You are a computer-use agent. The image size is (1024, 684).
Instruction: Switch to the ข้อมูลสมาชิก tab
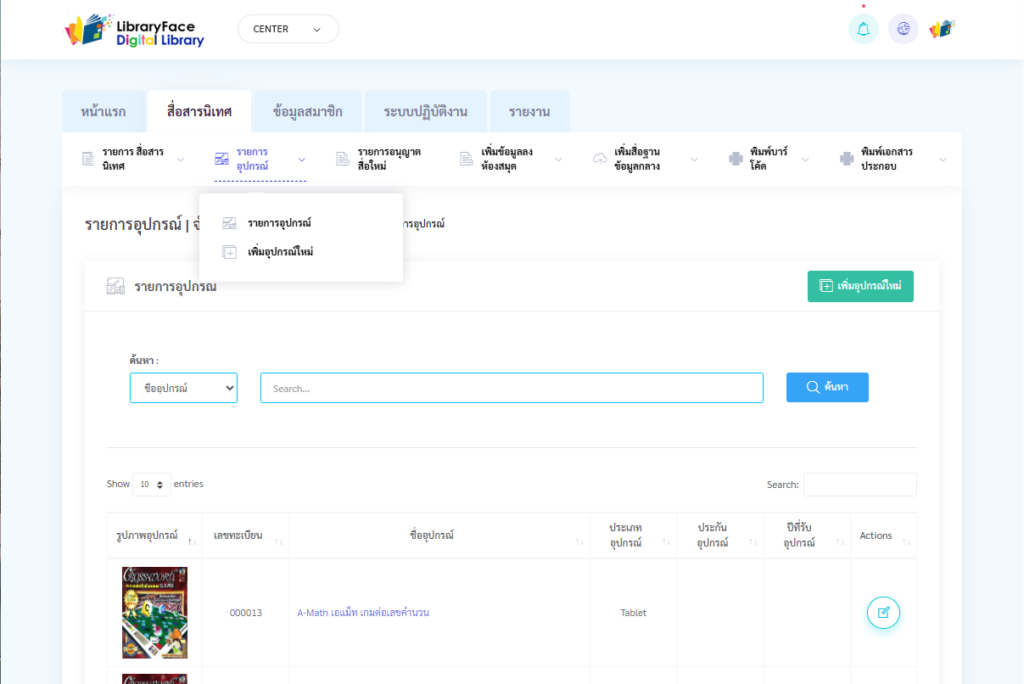(x=307, y=111)
